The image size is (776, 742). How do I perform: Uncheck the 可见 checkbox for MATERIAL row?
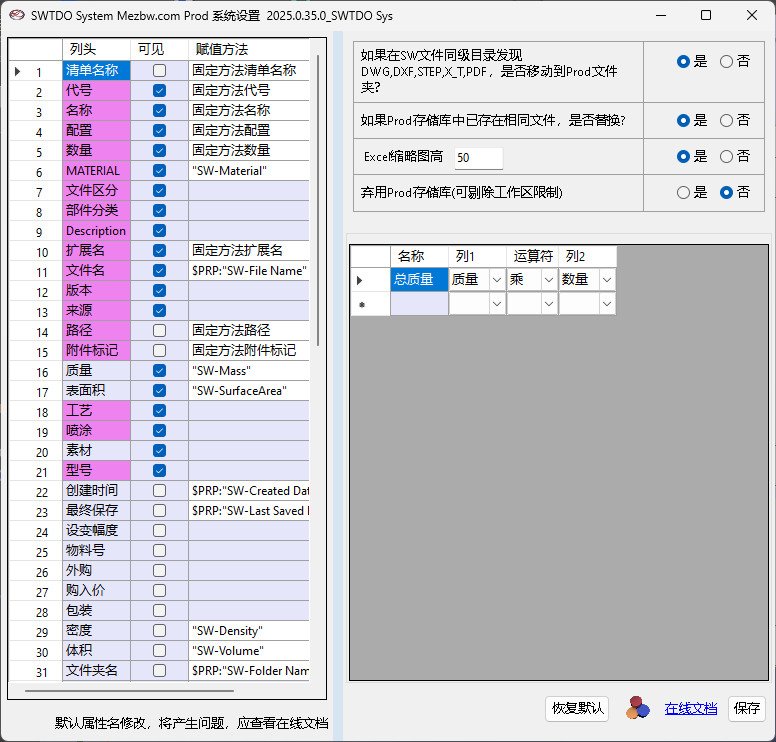click(x=159, y=171)
